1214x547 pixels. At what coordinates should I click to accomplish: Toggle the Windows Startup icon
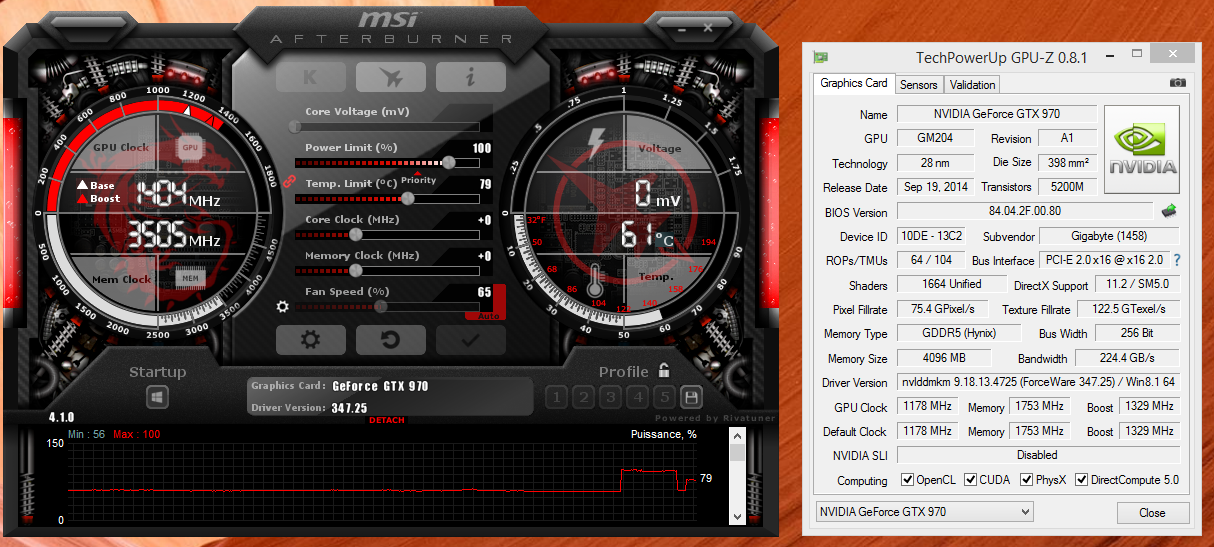pyautogui.click(x=158, y=398)
